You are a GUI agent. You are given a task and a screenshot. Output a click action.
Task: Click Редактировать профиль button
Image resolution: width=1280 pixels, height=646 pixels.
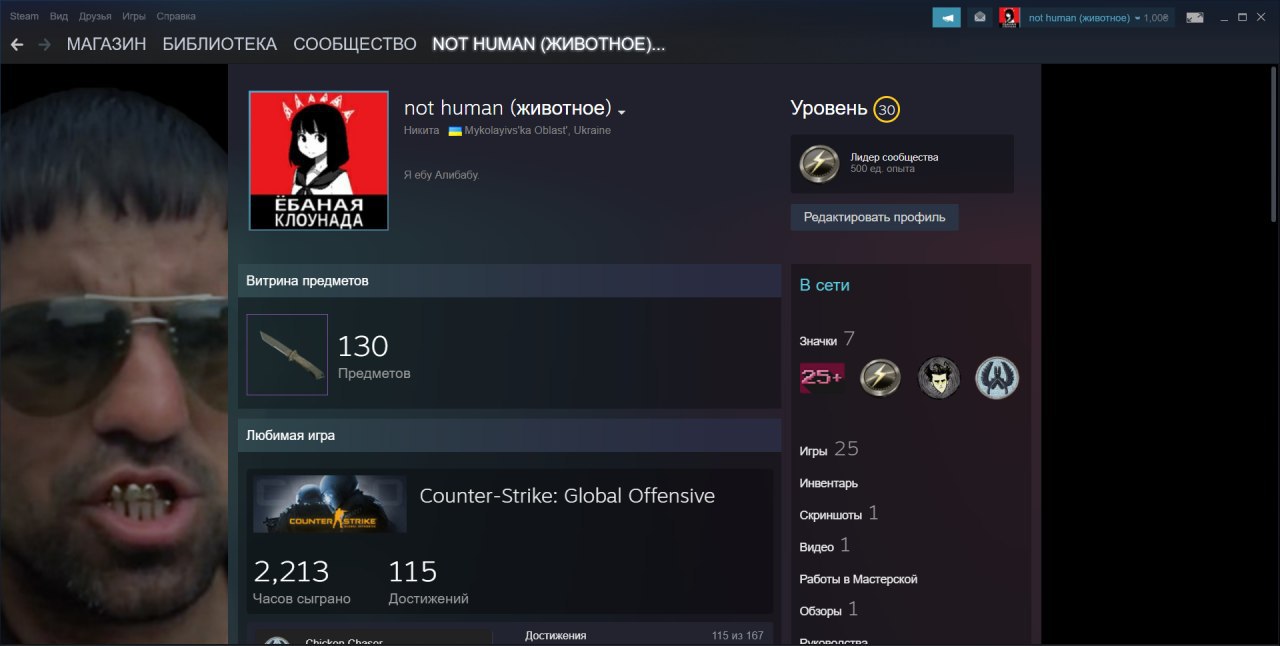point(874,217)
